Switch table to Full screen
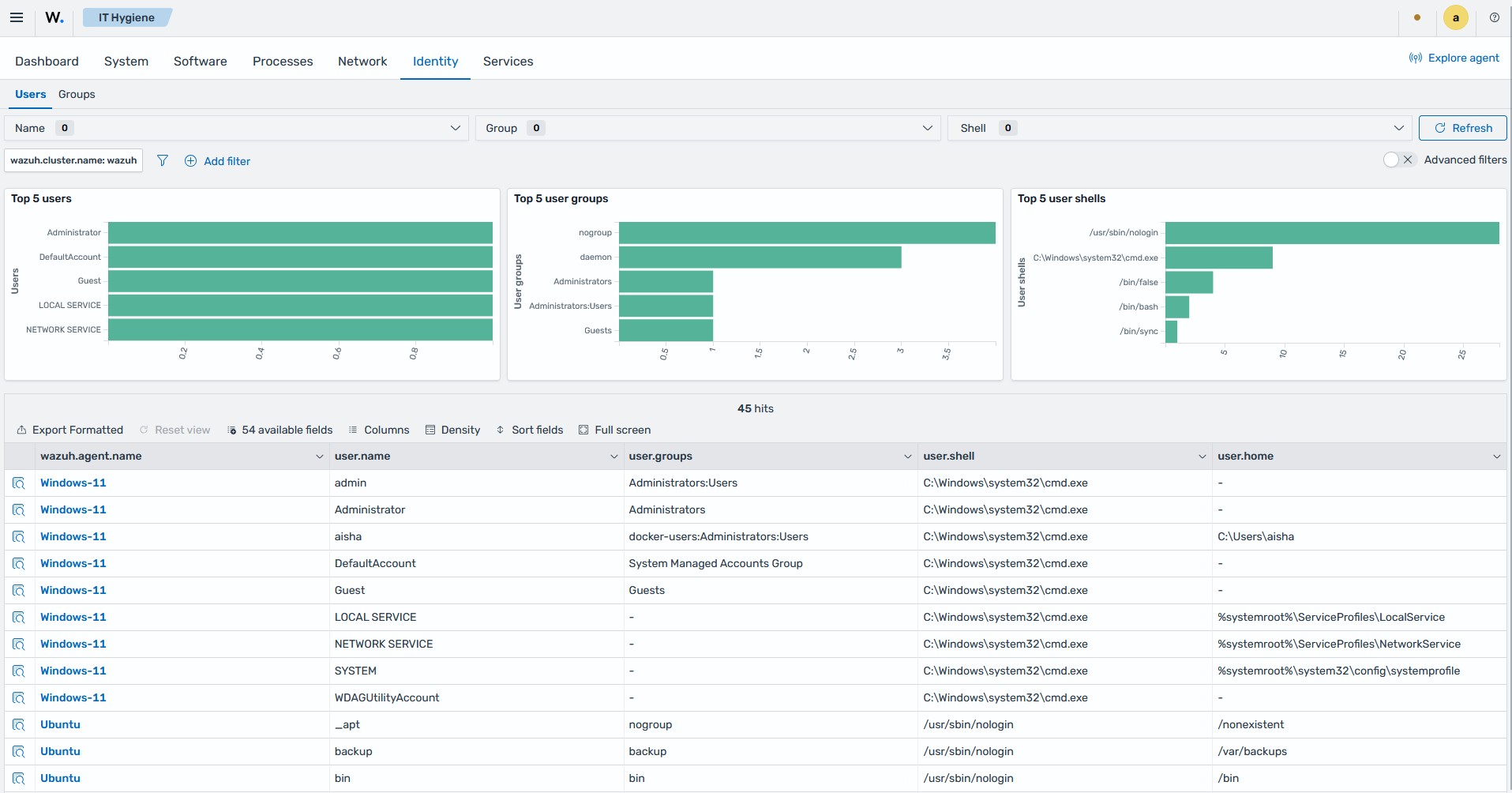The image size is (1512, 793). [614, 430]
